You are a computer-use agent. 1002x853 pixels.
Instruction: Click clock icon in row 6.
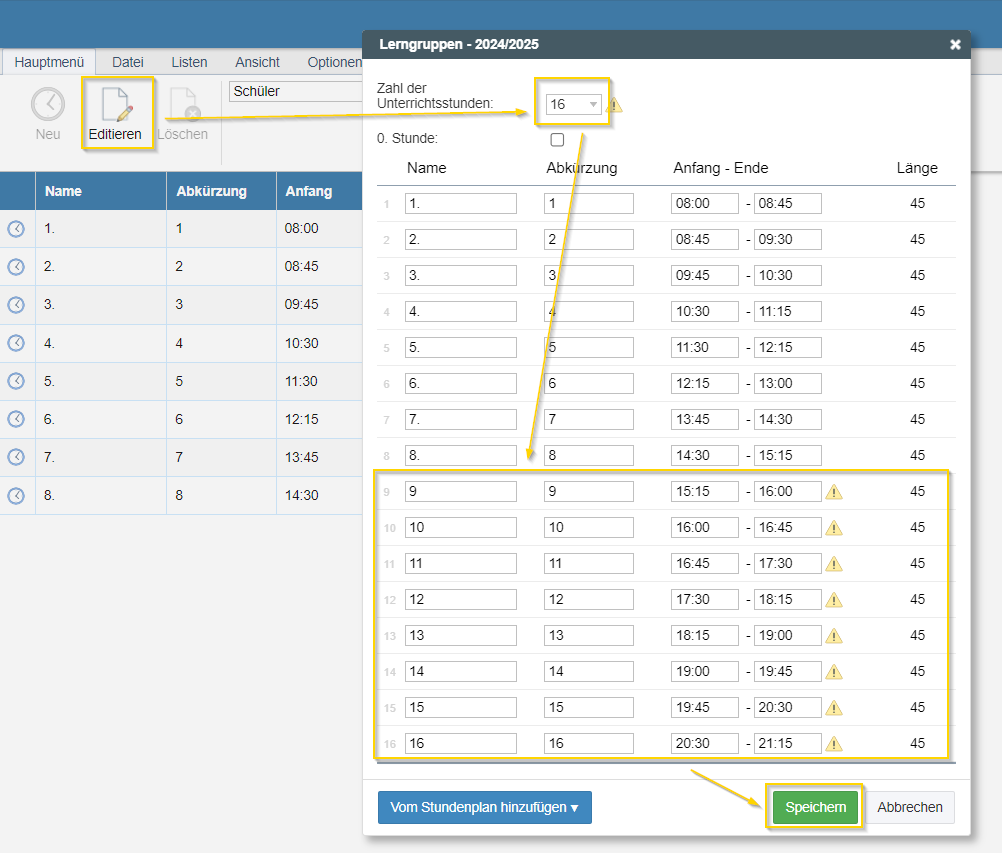[16, 419]
